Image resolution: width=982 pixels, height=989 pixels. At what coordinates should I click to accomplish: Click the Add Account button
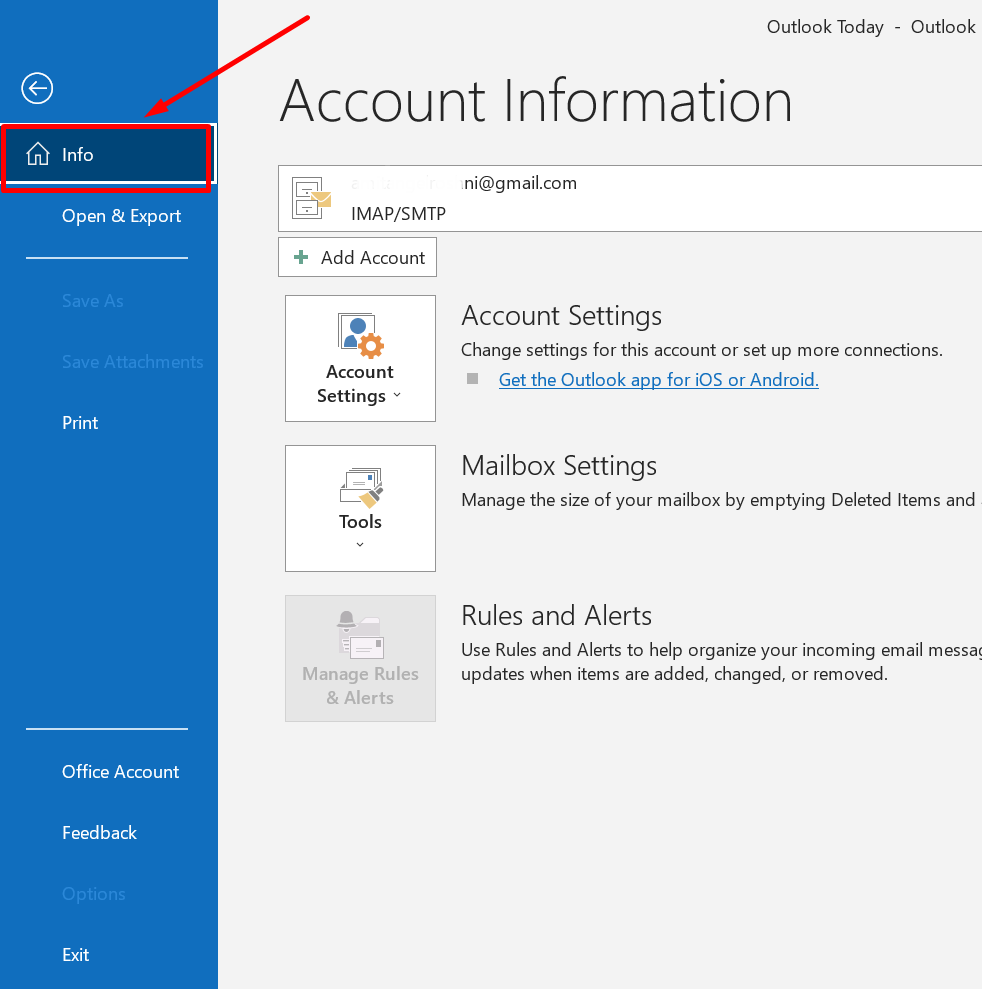(357, 257)
